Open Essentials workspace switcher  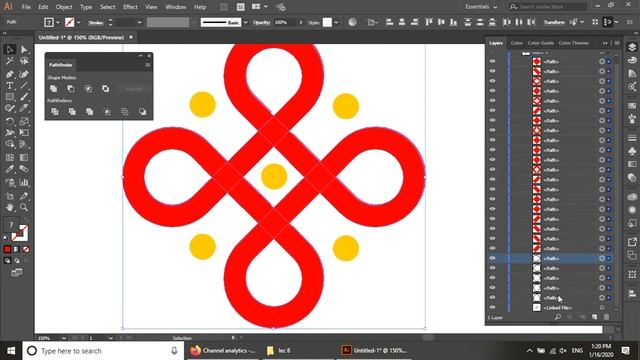tap(481, 7)
